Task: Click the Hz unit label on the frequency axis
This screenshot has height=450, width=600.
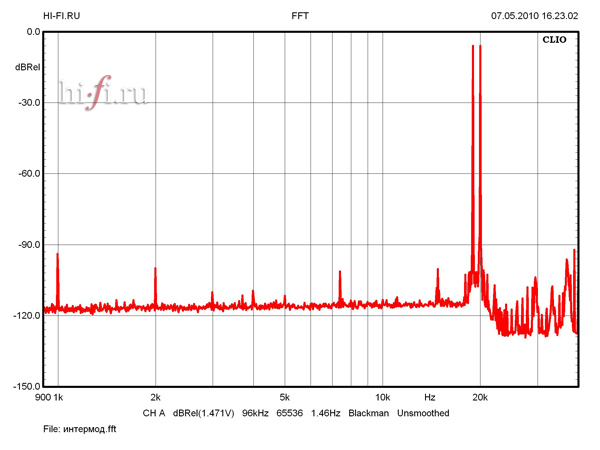Action: pyautogui.click(x=430, y=397)
